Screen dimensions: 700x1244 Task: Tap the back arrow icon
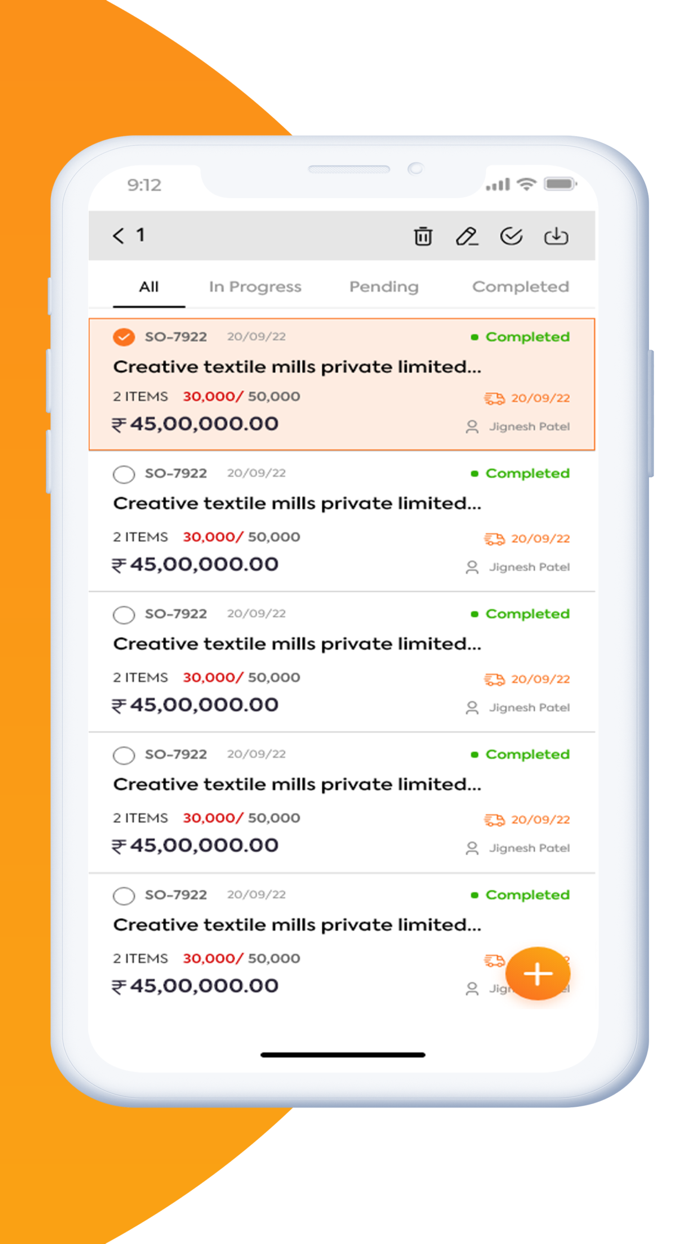click(x=119, y=236)
